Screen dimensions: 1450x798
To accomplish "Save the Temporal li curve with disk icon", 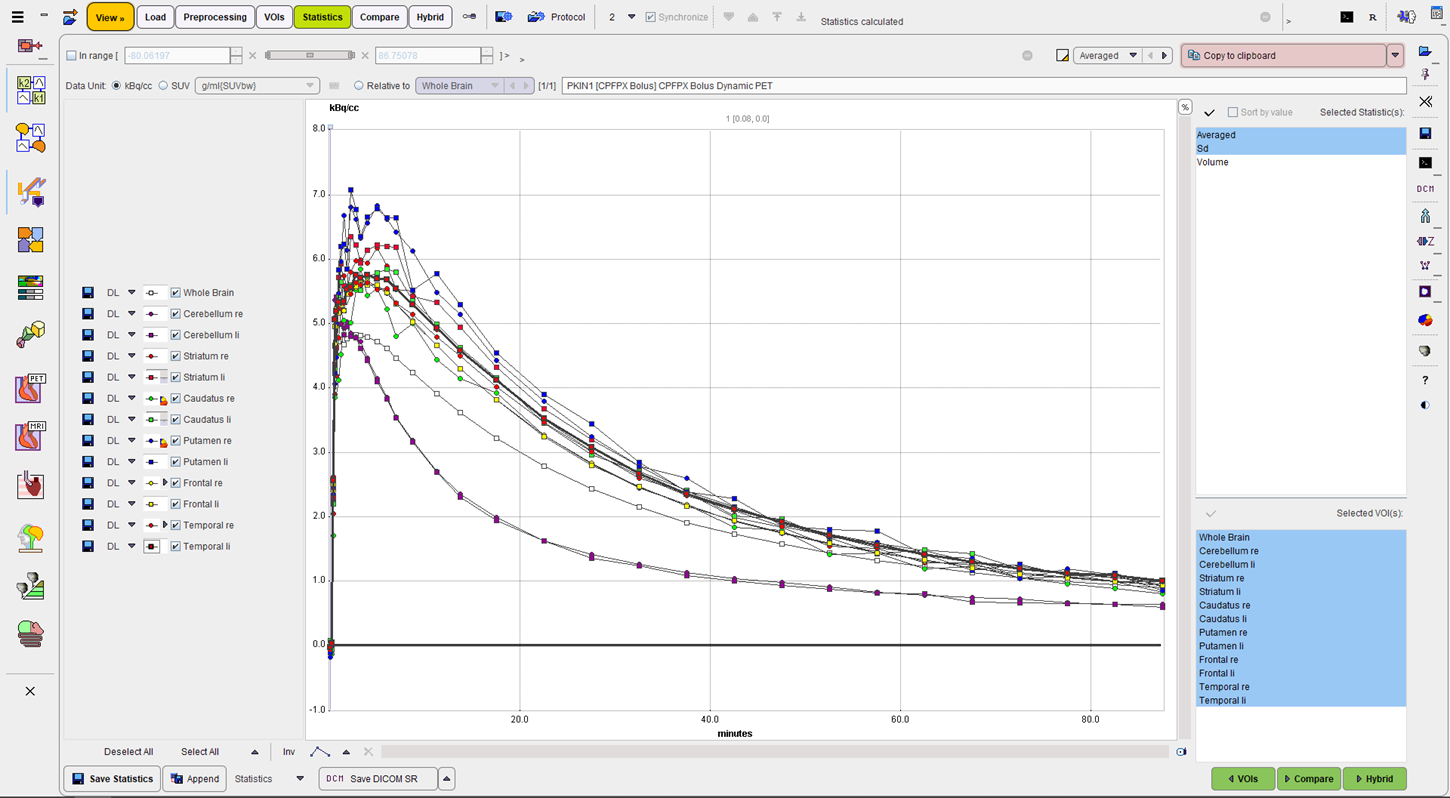I will [x=88, y=547].
